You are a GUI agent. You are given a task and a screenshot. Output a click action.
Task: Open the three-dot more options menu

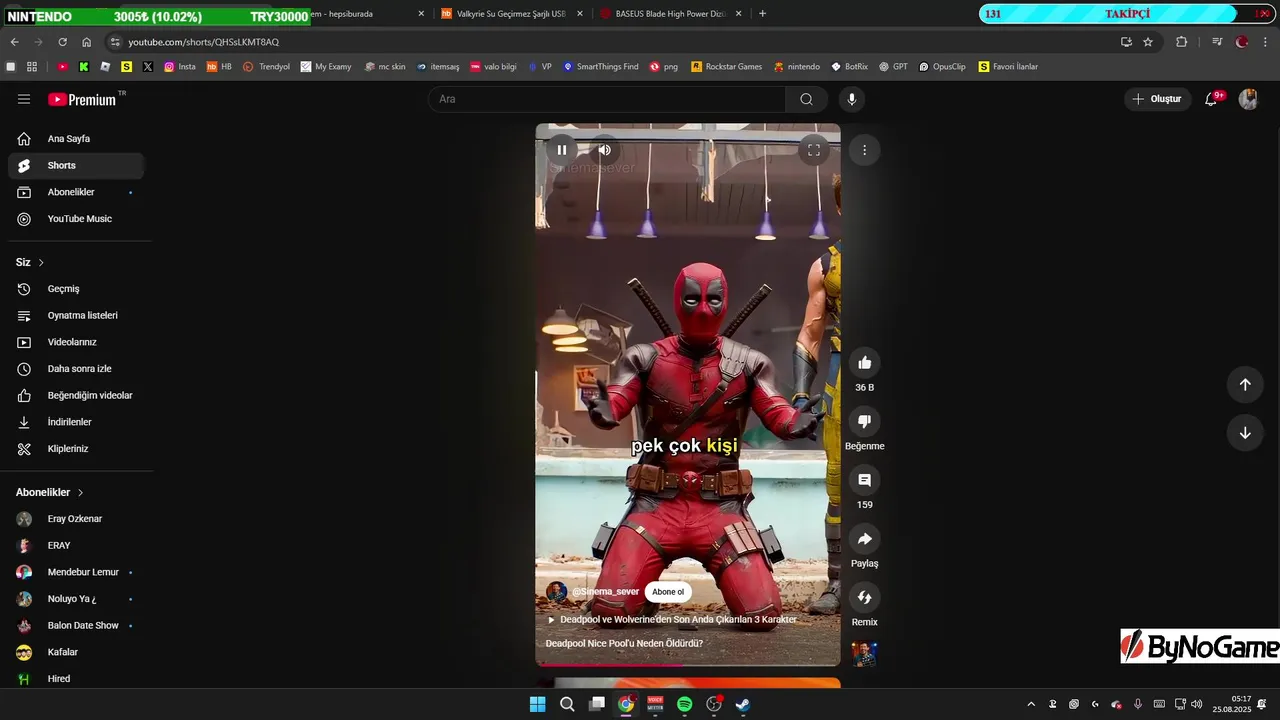(x=864, y=150)
